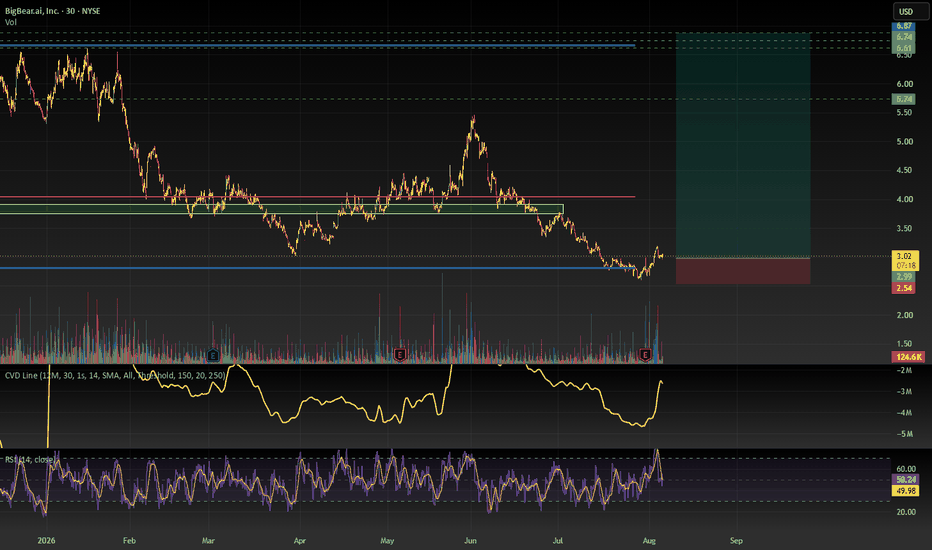Screen dimensions: 932x550
Task: Click the −5M CVD scale value
Action: (x=904, y=434)
